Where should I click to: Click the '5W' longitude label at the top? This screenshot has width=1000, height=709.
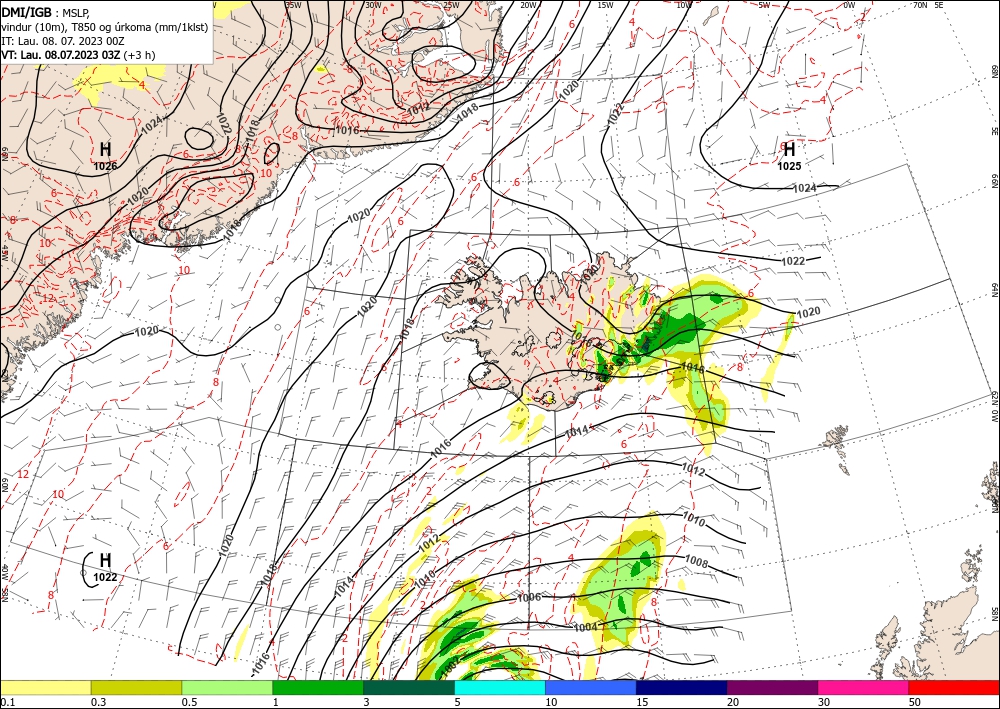pos(764,5)
